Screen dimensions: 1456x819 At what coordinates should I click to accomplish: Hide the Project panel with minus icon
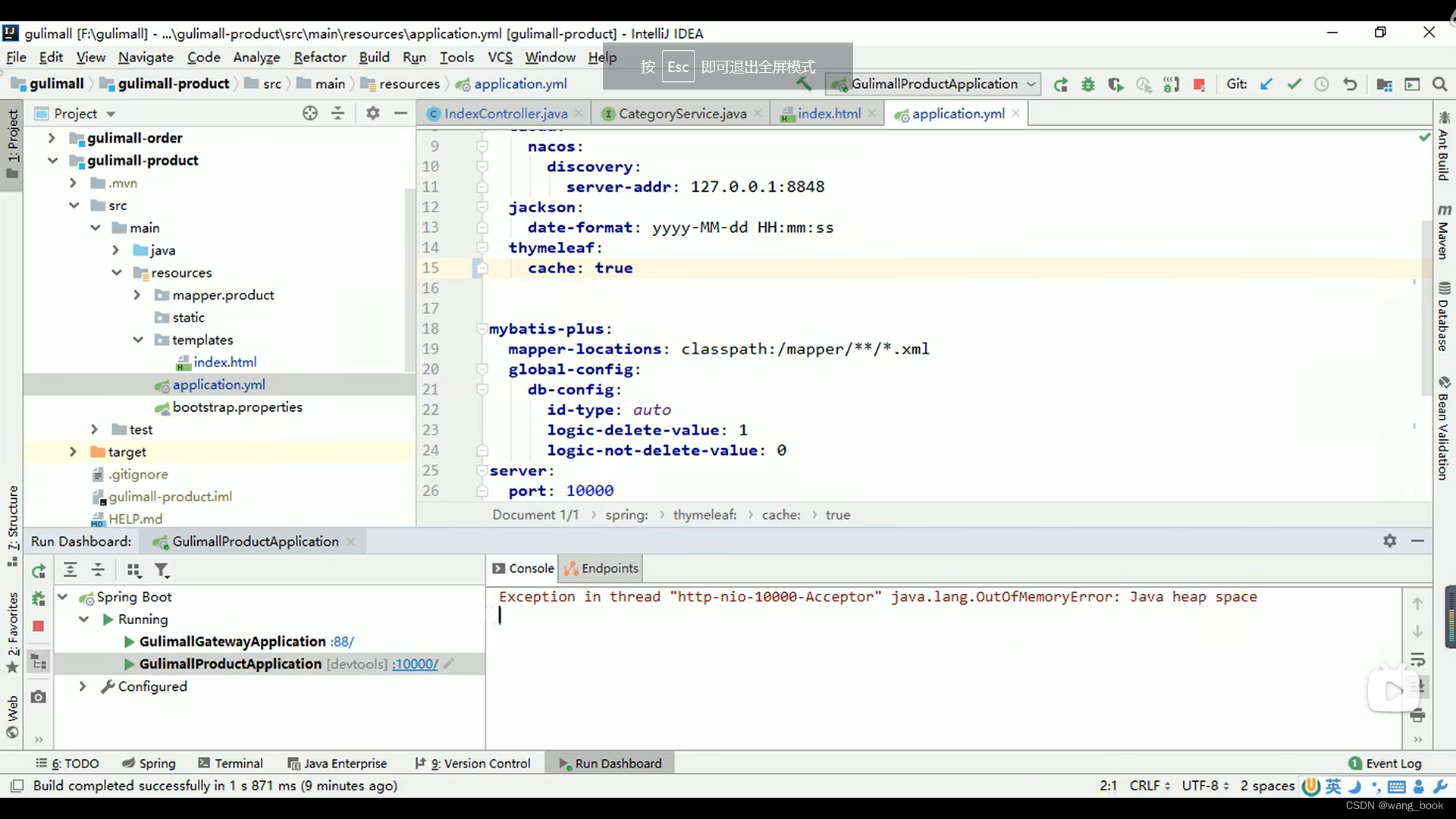(400, 113)
